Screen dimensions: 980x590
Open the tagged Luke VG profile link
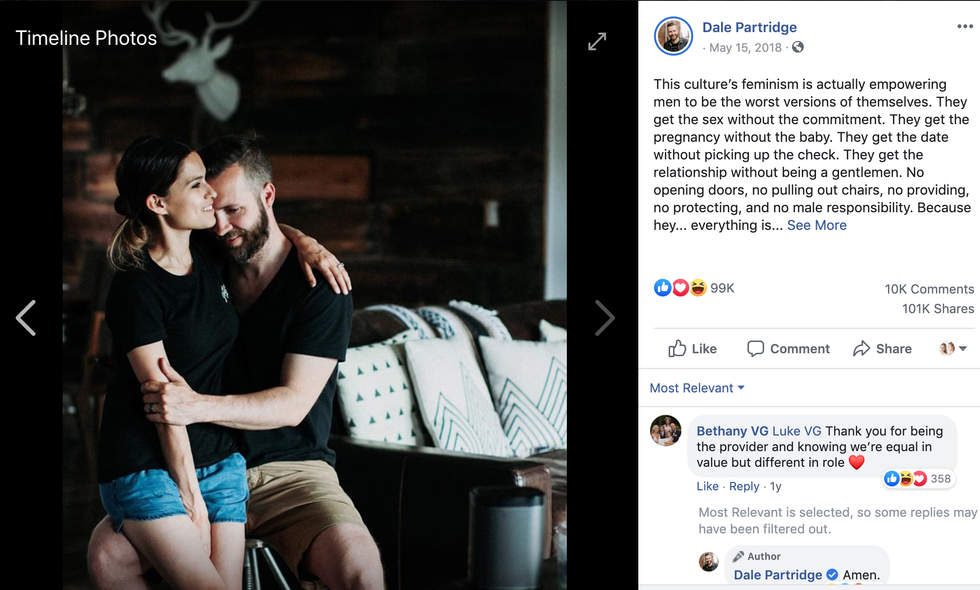(796, 431)
